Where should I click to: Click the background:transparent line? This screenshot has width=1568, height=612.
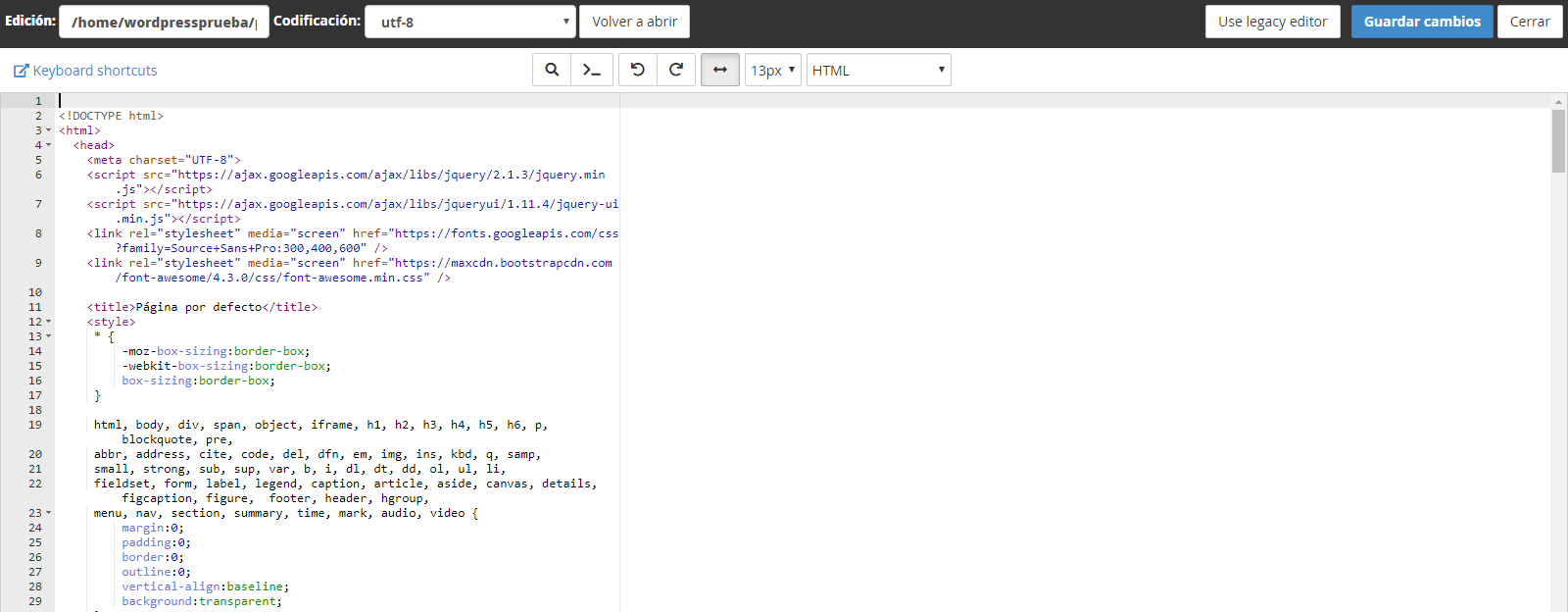pyautogui.click(x=202, y=601)
